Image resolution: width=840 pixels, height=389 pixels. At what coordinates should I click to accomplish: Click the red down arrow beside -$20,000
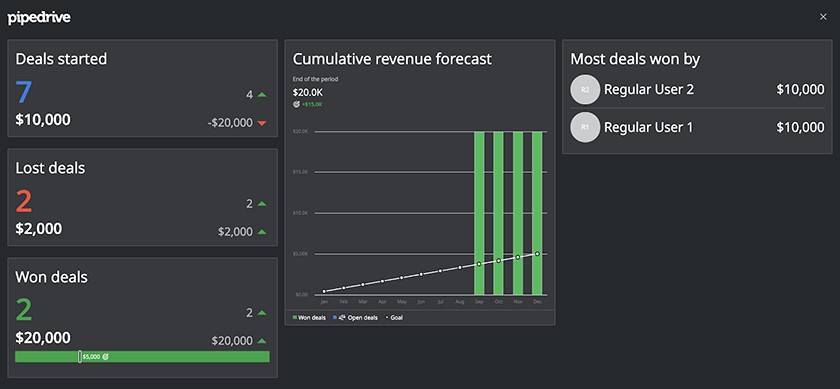pos(262,123)
